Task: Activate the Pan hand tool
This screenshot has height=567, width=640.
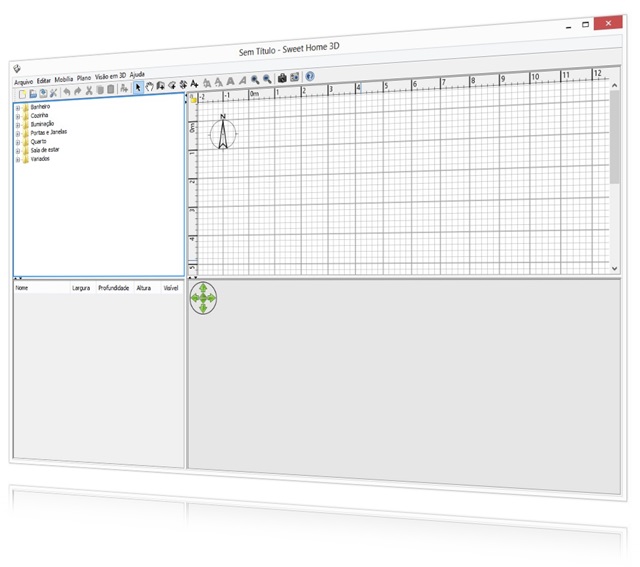Action: [x=149, y=87]
